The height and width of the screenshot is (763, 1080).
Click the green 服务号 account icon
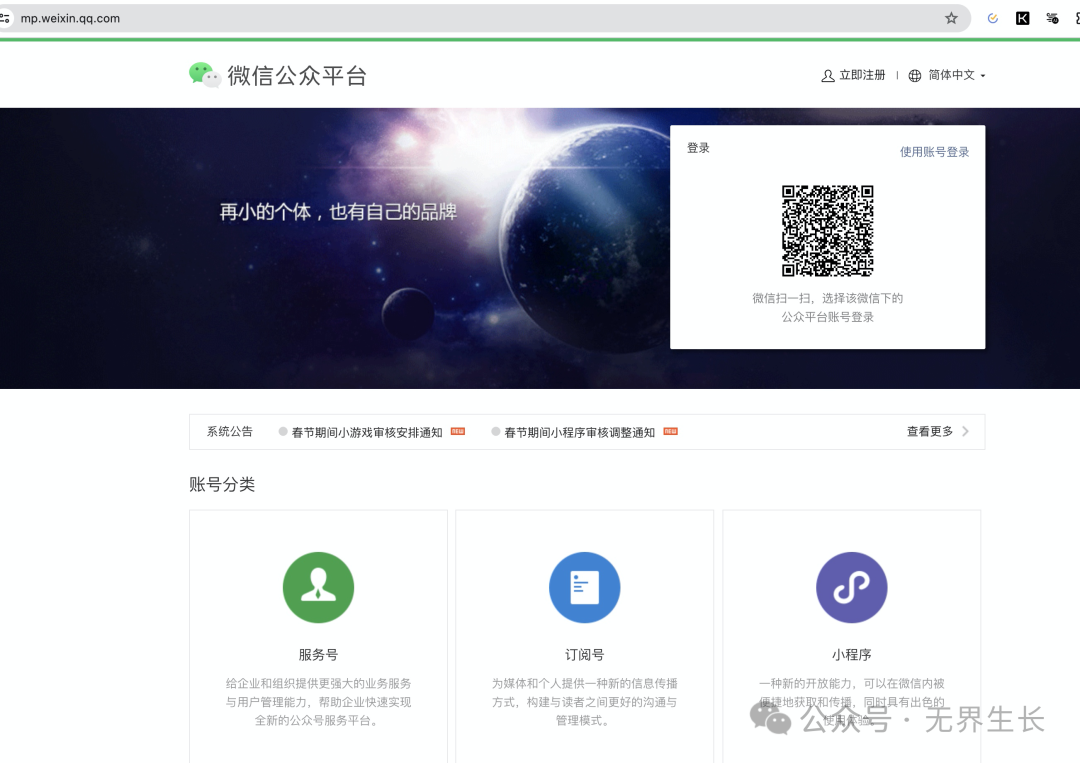(318, 587)
